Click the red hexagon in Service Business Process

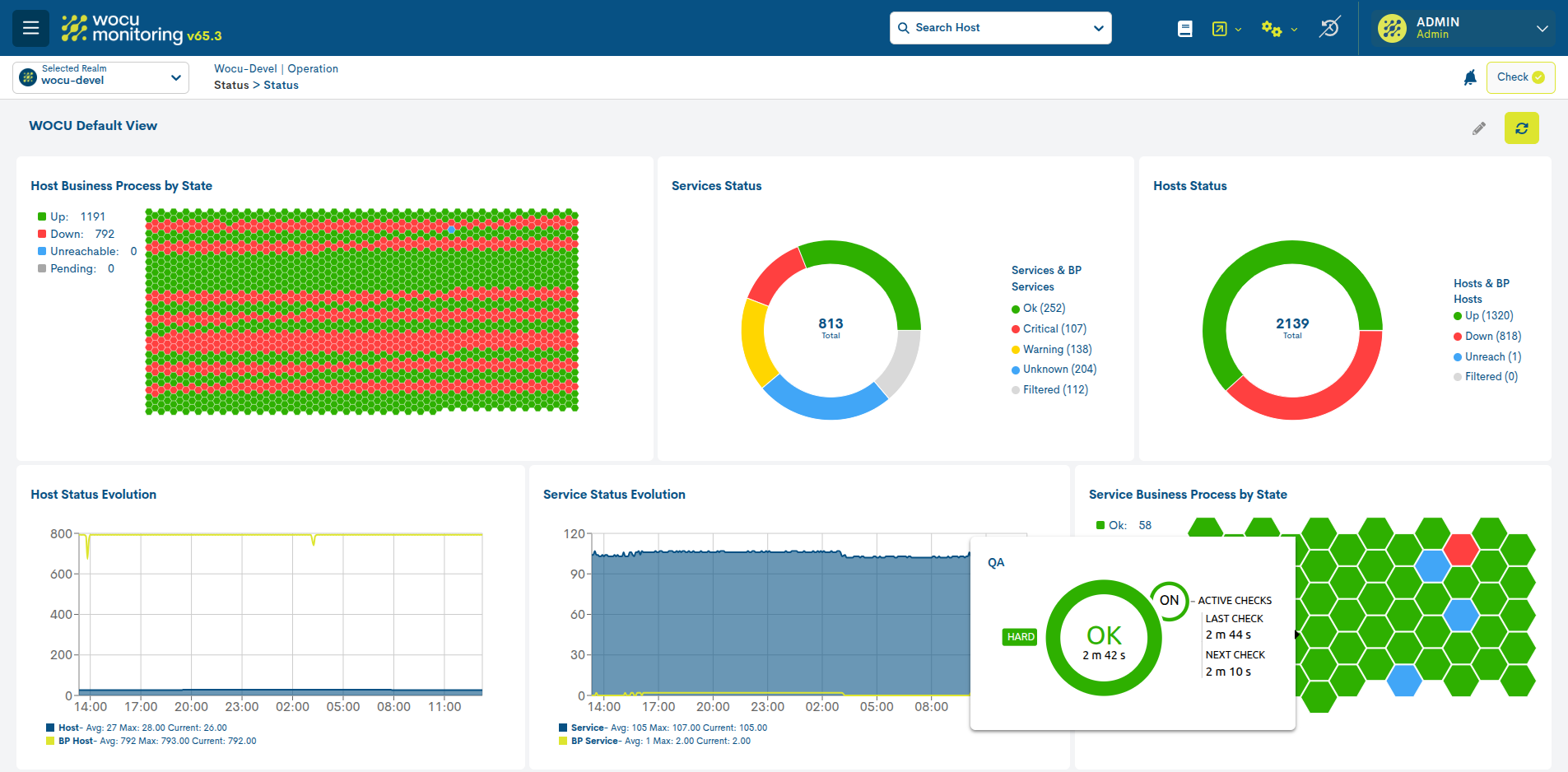1461,549
